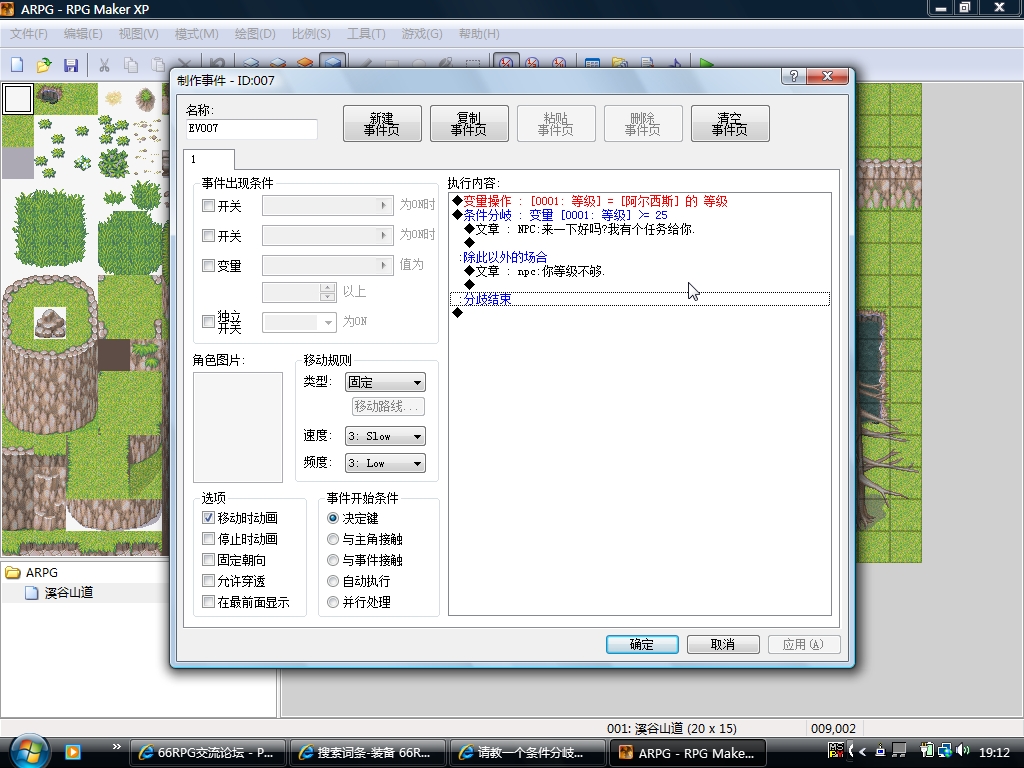Click the Cut scissors toolbar icon
Screen dimensions: 1024x768
104,64
